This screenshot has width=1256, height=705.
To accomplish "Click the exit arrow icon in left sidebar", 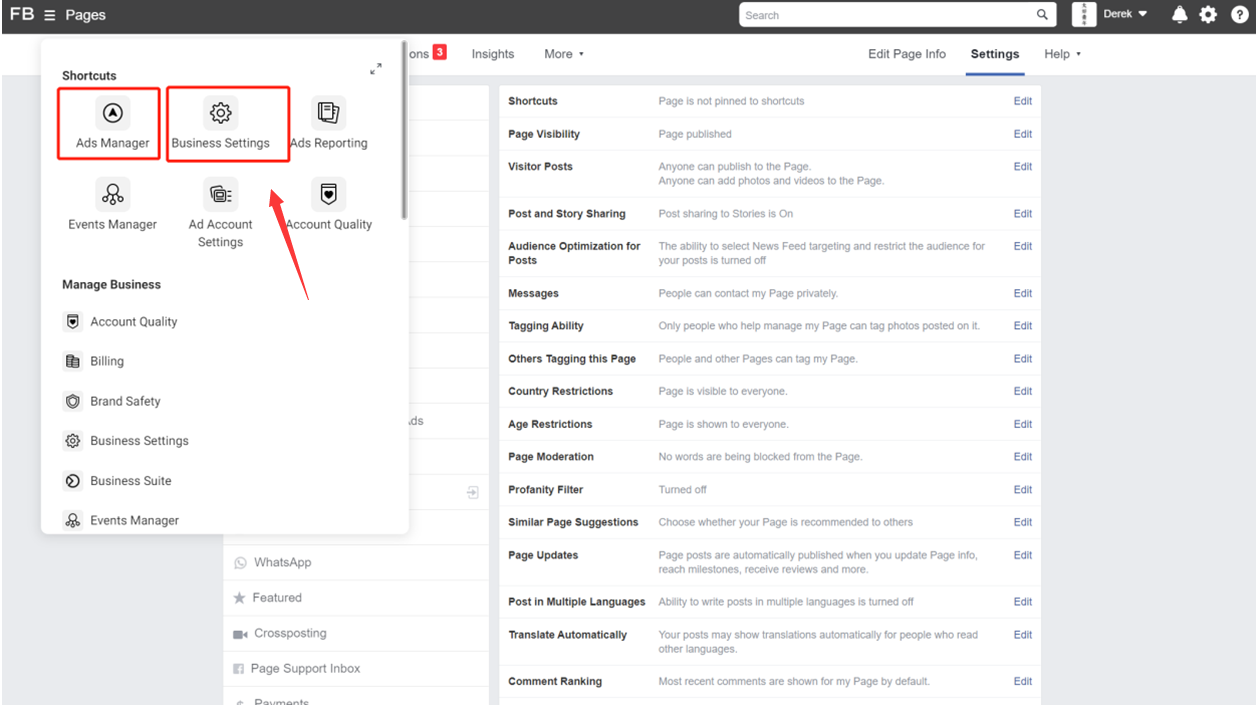I will pyautogui.click(x=472, y=492).
